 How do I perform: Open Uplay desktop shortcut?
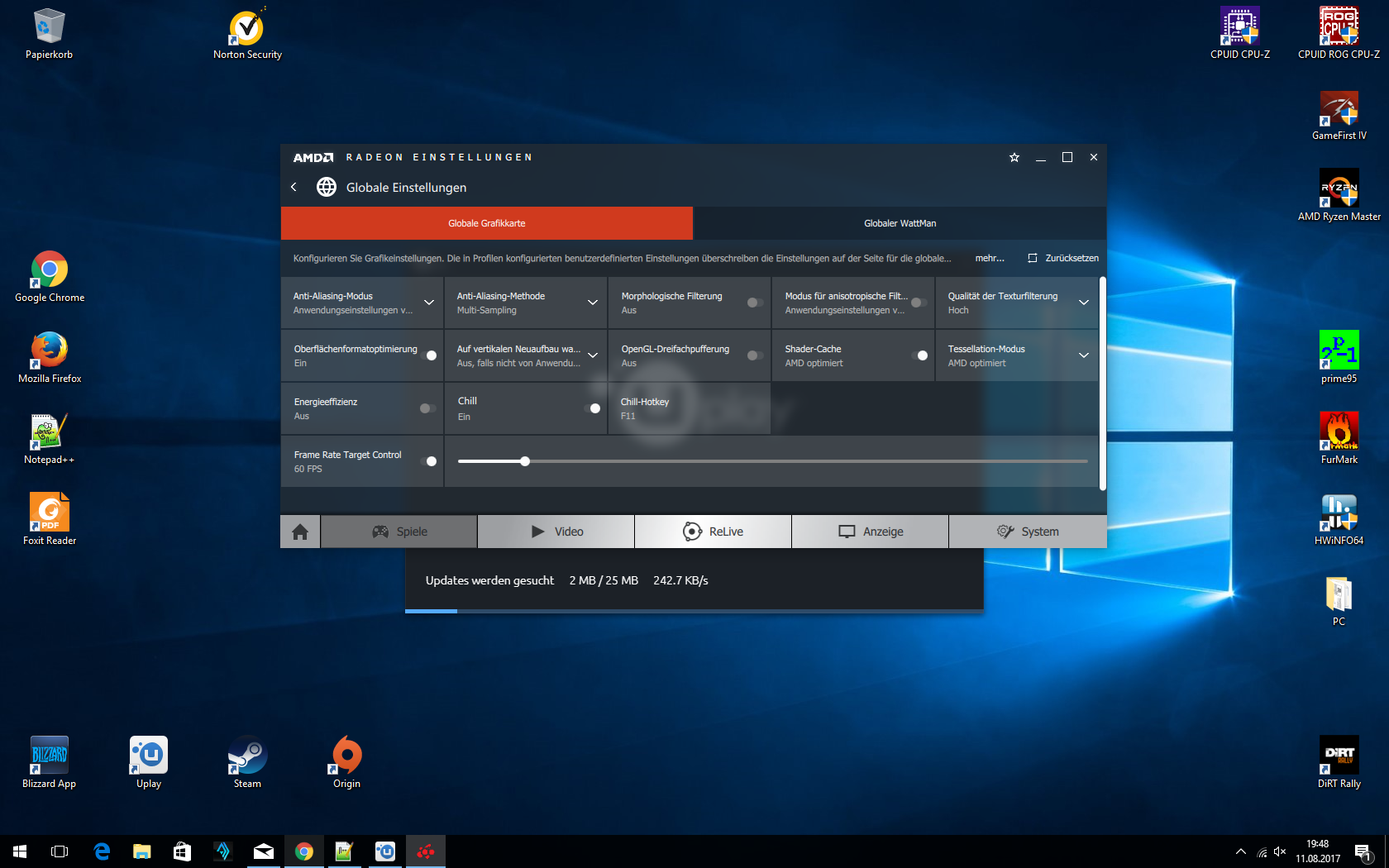coord(149,764)
